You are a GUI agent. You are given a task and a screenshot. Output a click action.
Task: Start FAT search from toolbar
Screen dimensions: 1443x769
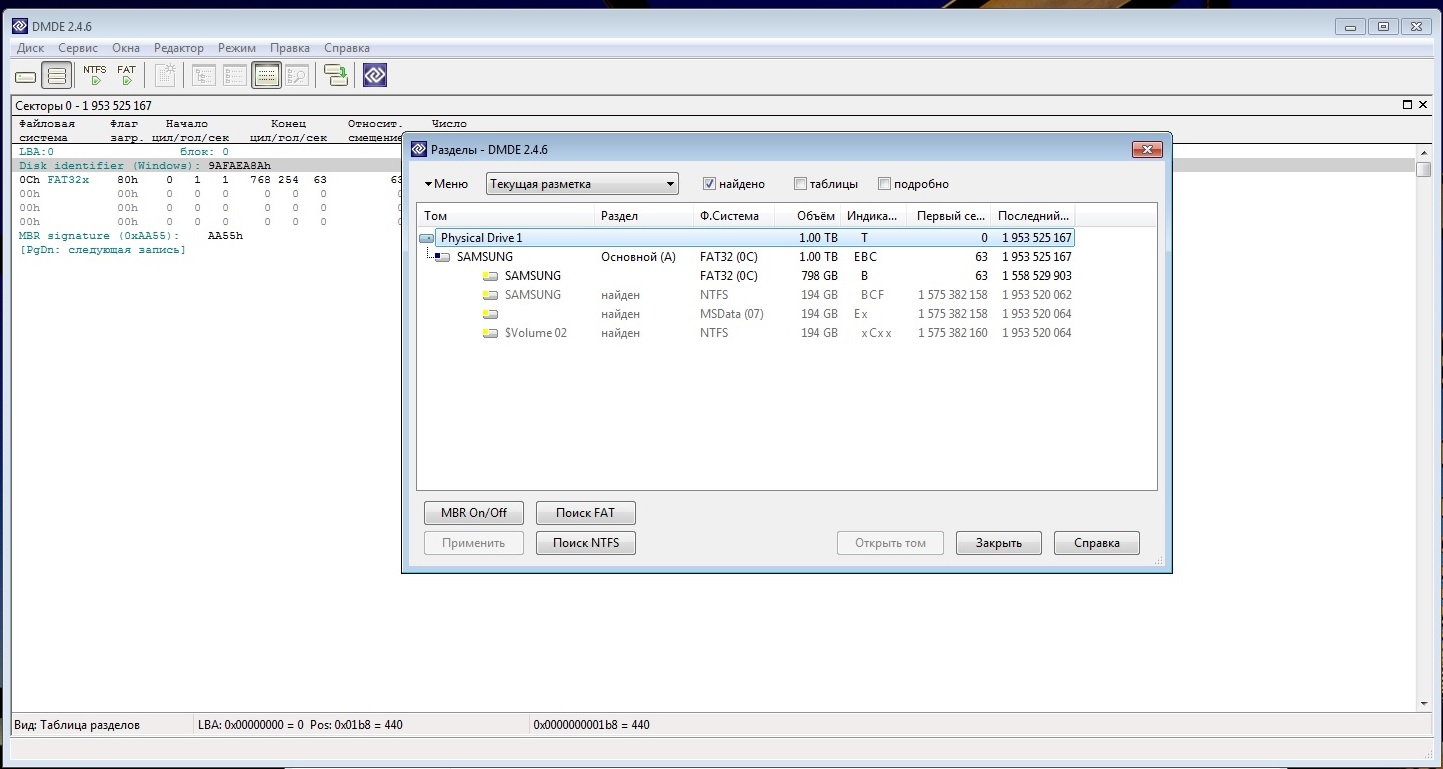[126, 76]
